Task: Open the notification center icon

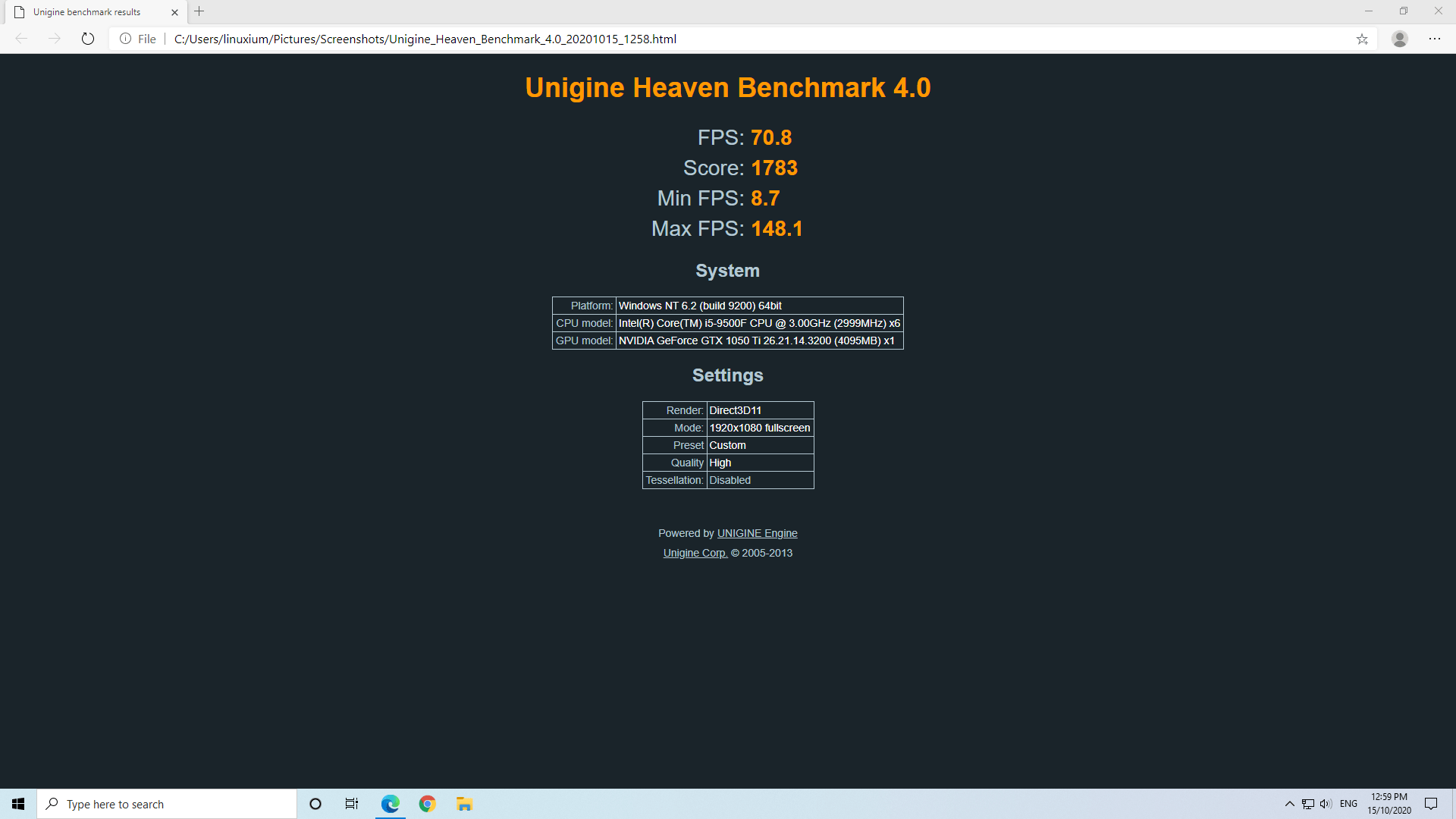Action: point(1431,804)
